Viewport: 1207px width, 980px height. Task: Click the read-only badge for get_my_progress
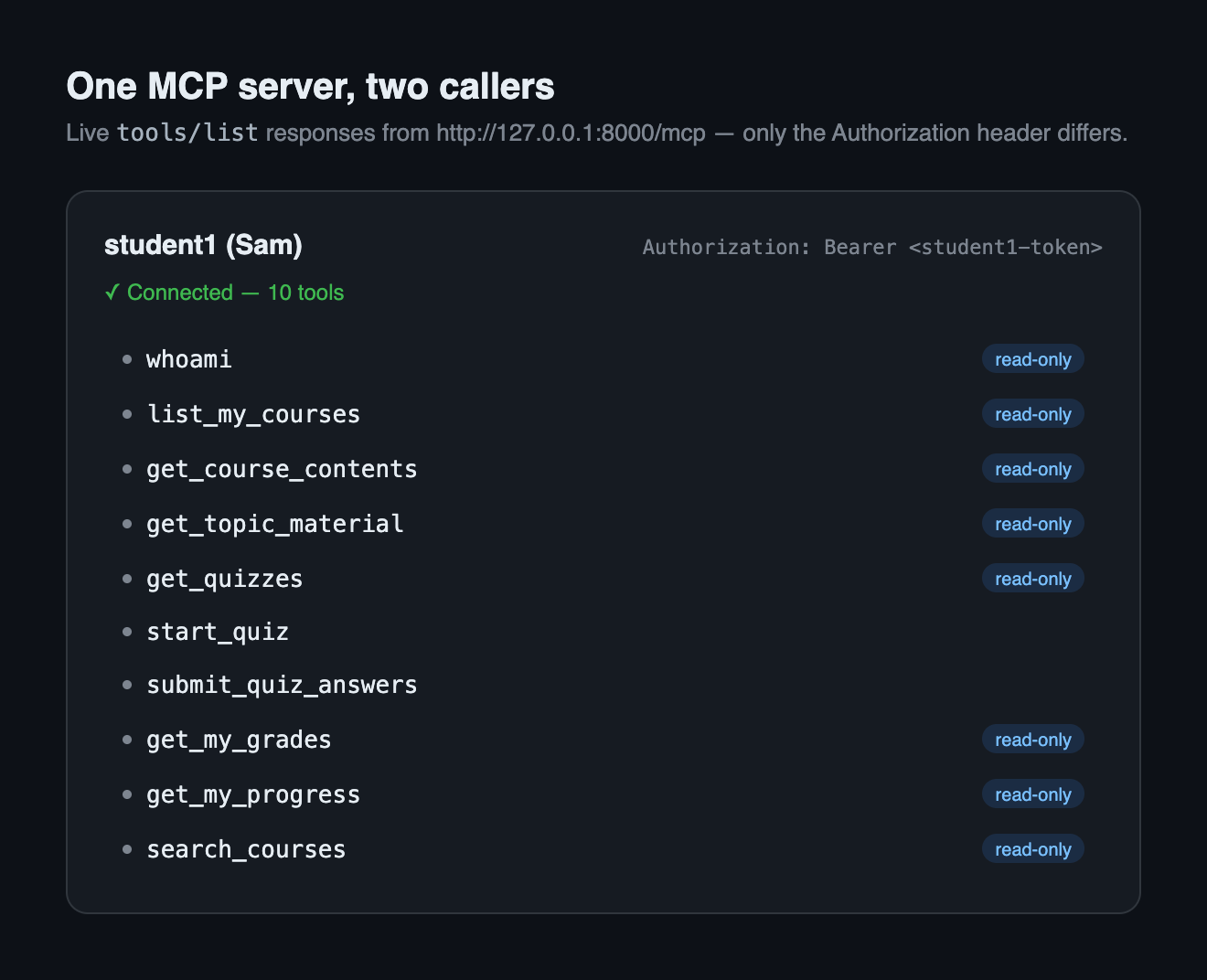[1033, 794]
